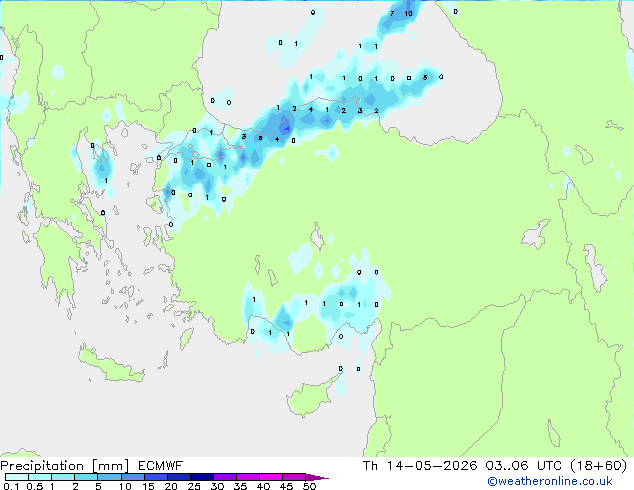The width and height of the screenshot is (634, 490).
Task: Click the 'ECMWF' model label
Action: (x=161, y=466)
